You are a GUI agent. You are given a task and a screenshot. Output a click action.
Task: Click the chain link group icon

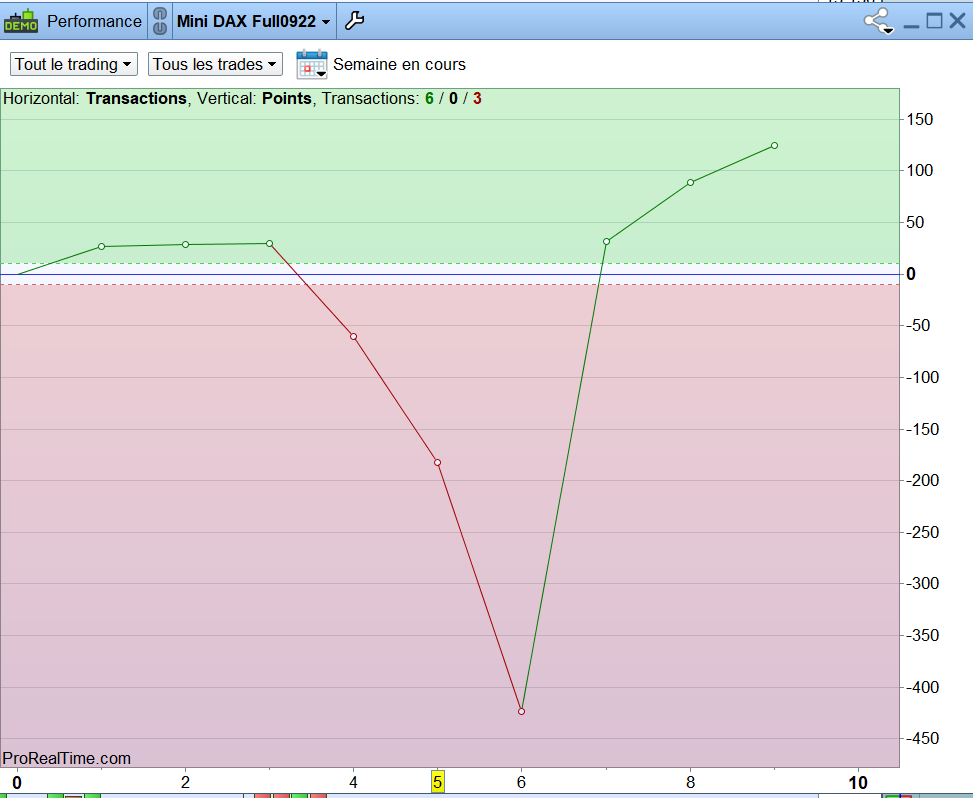click(x=160, y=21)
